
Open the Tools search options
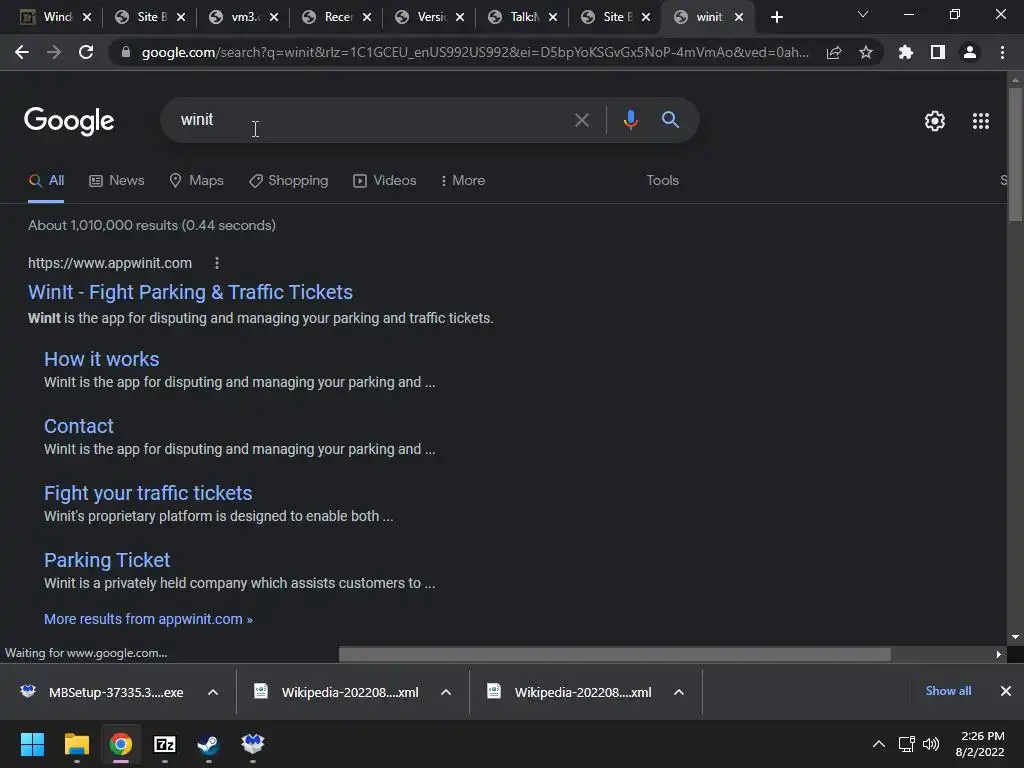point(662,180)
